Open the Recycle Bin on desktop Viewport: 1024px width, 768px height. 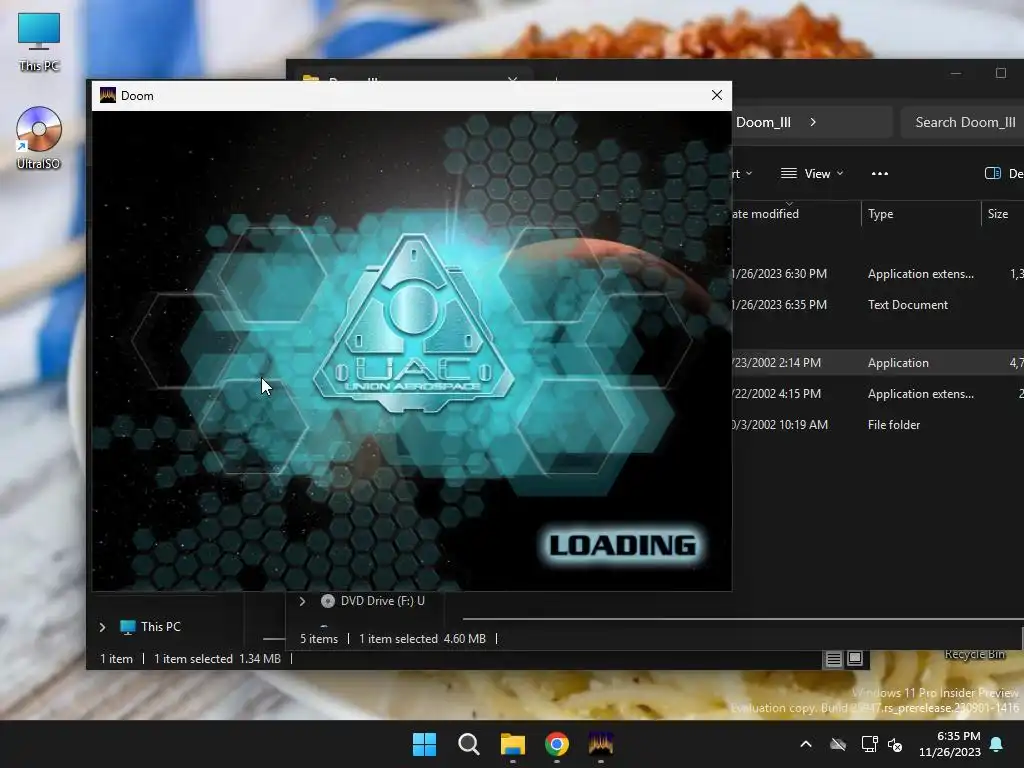click(974, 654)
